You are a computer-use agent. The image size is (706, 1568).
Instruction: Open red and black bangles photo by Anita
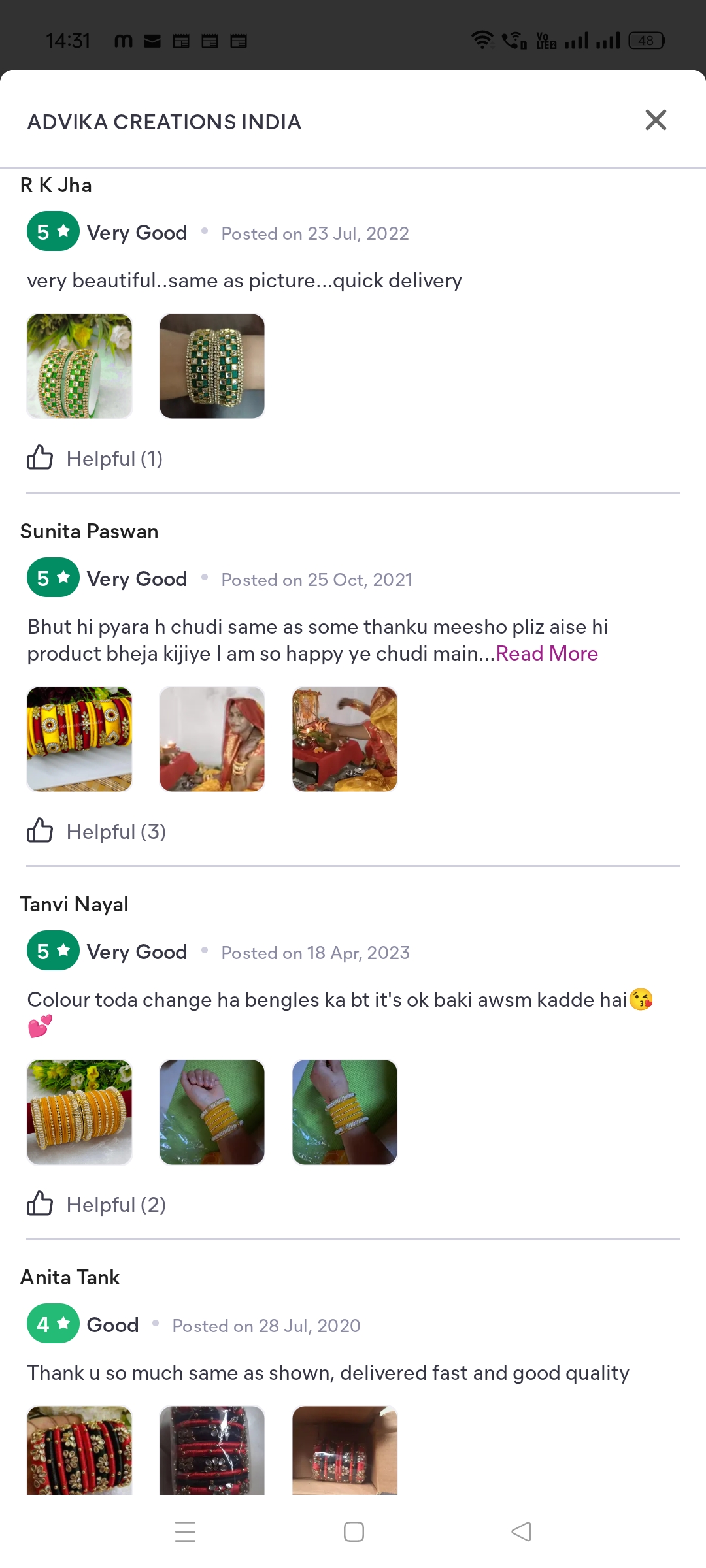80,1450
